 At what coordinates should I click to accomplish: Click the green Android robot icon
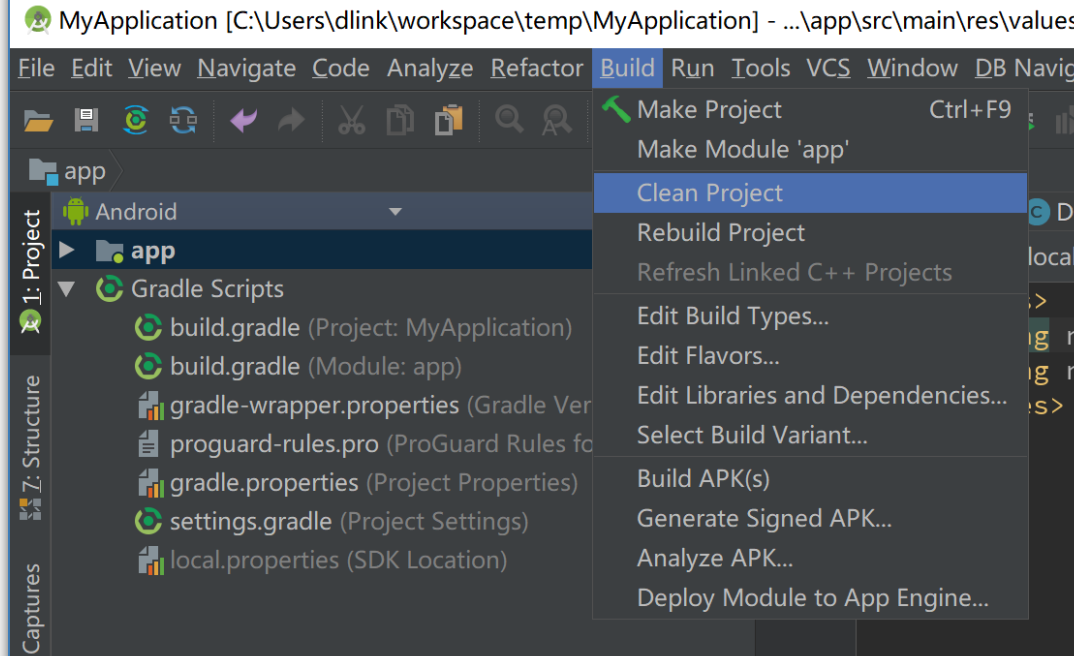(76, 212)
